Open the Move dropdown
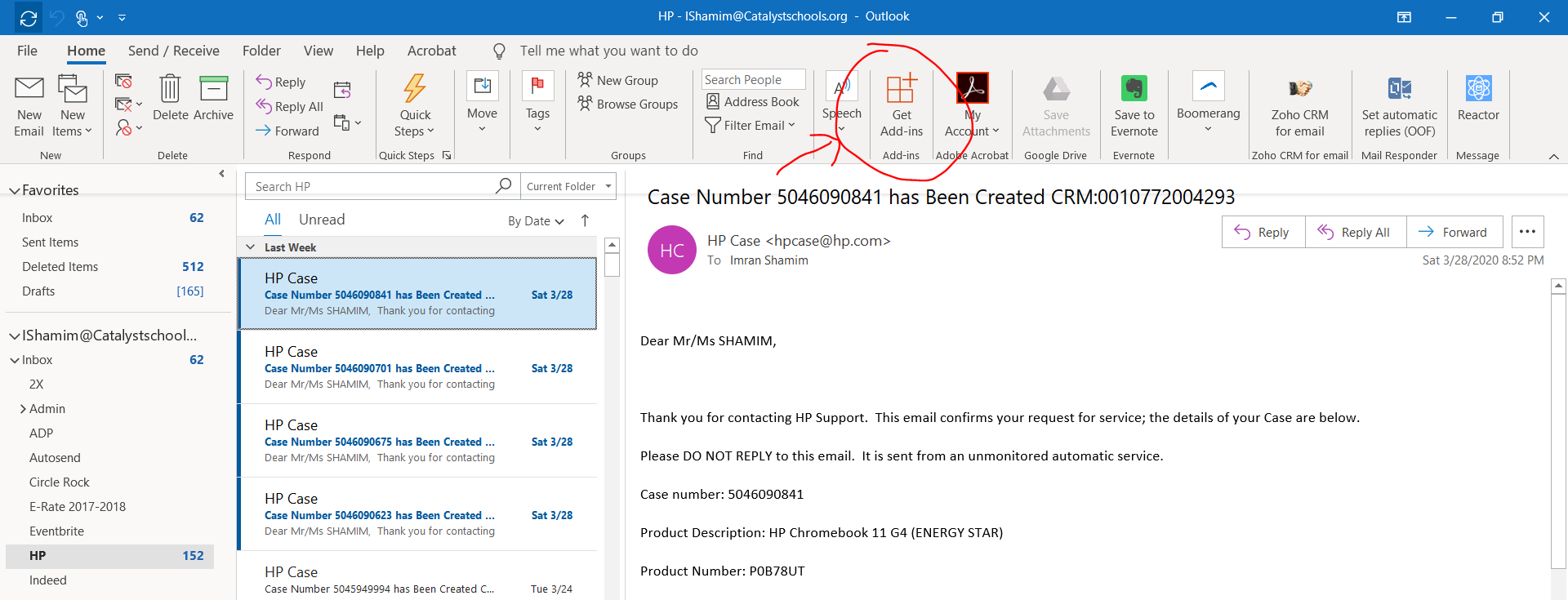The width and height of the screenshot is (1568, 600). (x=482, y=103)
